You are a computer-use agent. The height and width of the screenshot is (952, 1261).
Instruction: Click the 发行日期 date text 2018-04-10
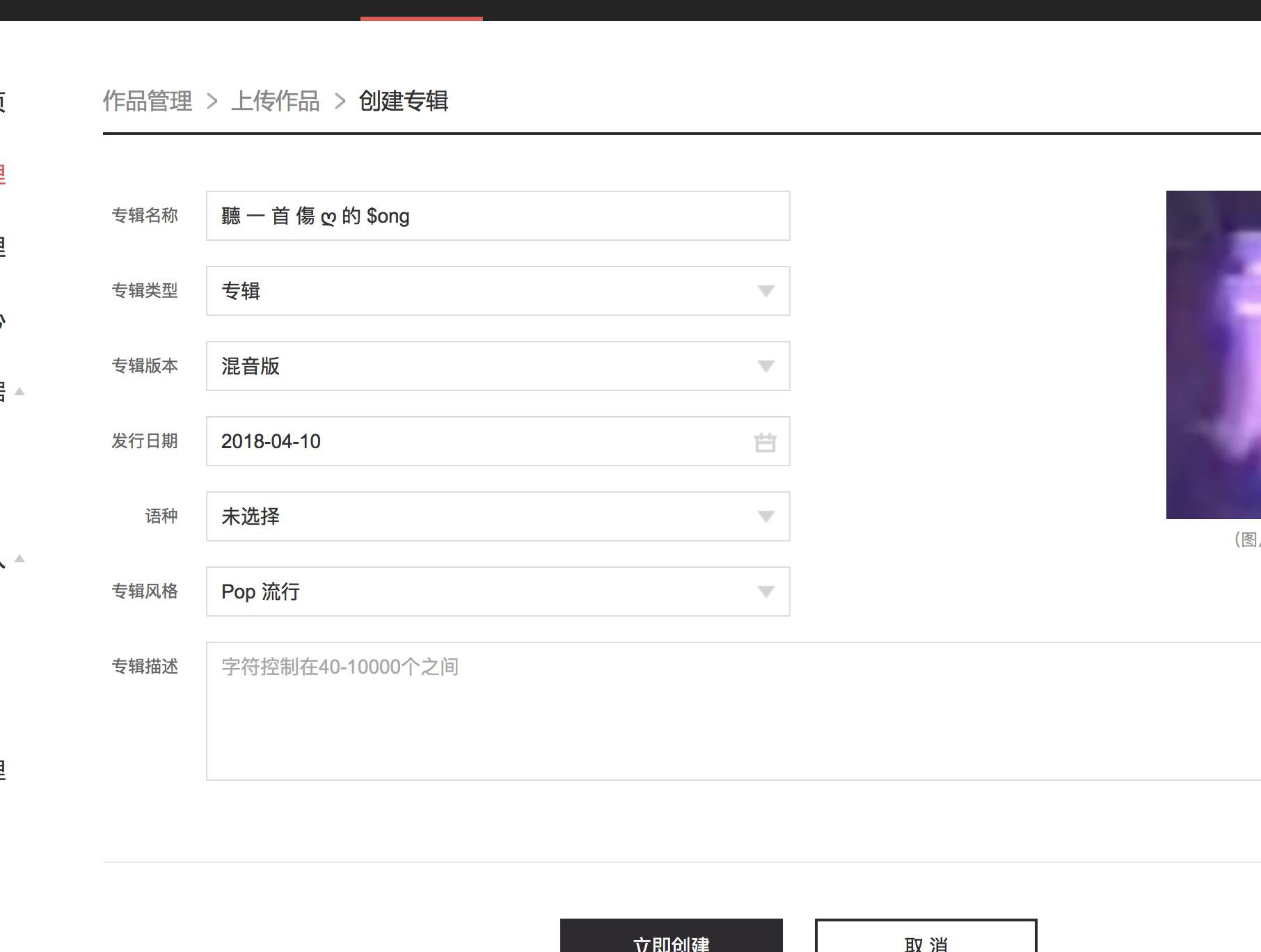(271, 442)
